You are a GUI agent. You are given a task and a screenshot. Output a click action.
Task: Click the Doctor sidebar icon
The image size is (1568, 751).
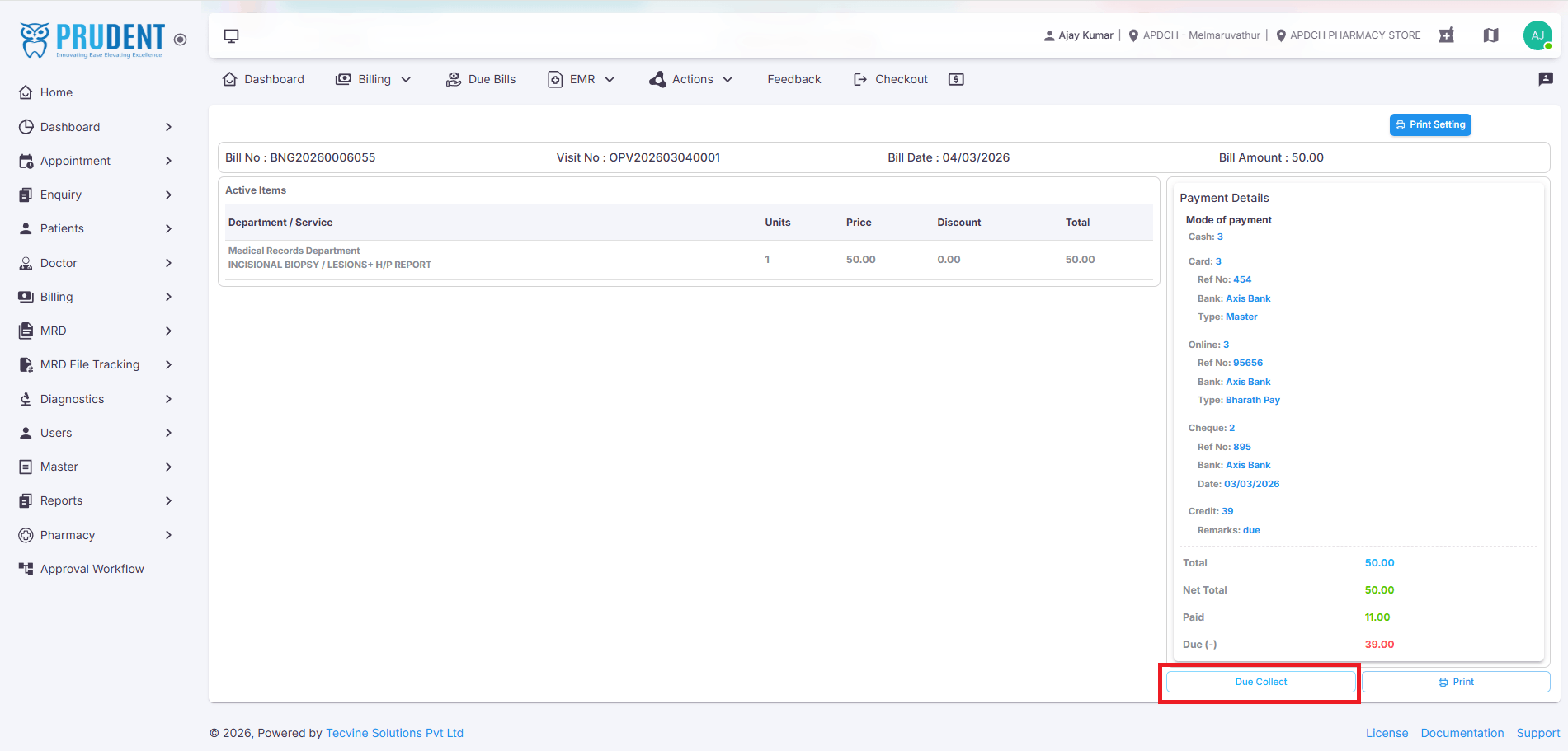click(26, 263)
